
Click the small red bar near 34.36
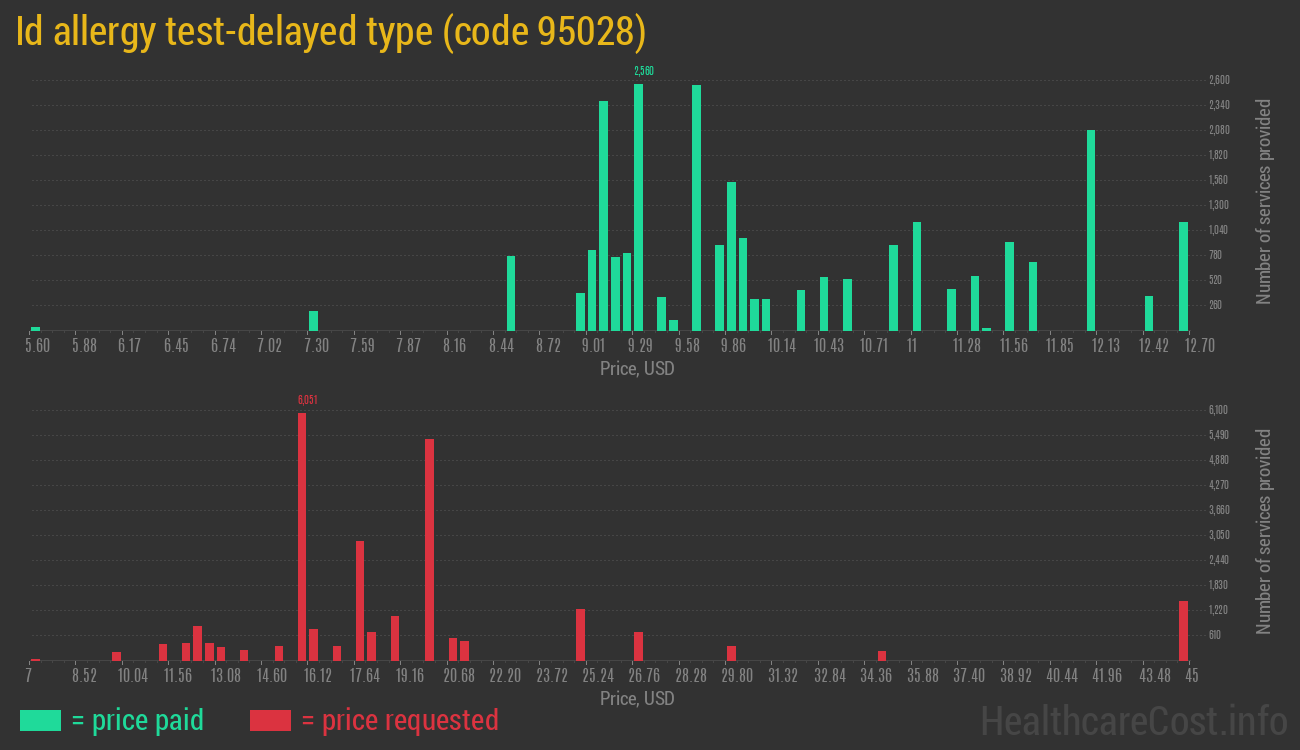coord(882,655)
